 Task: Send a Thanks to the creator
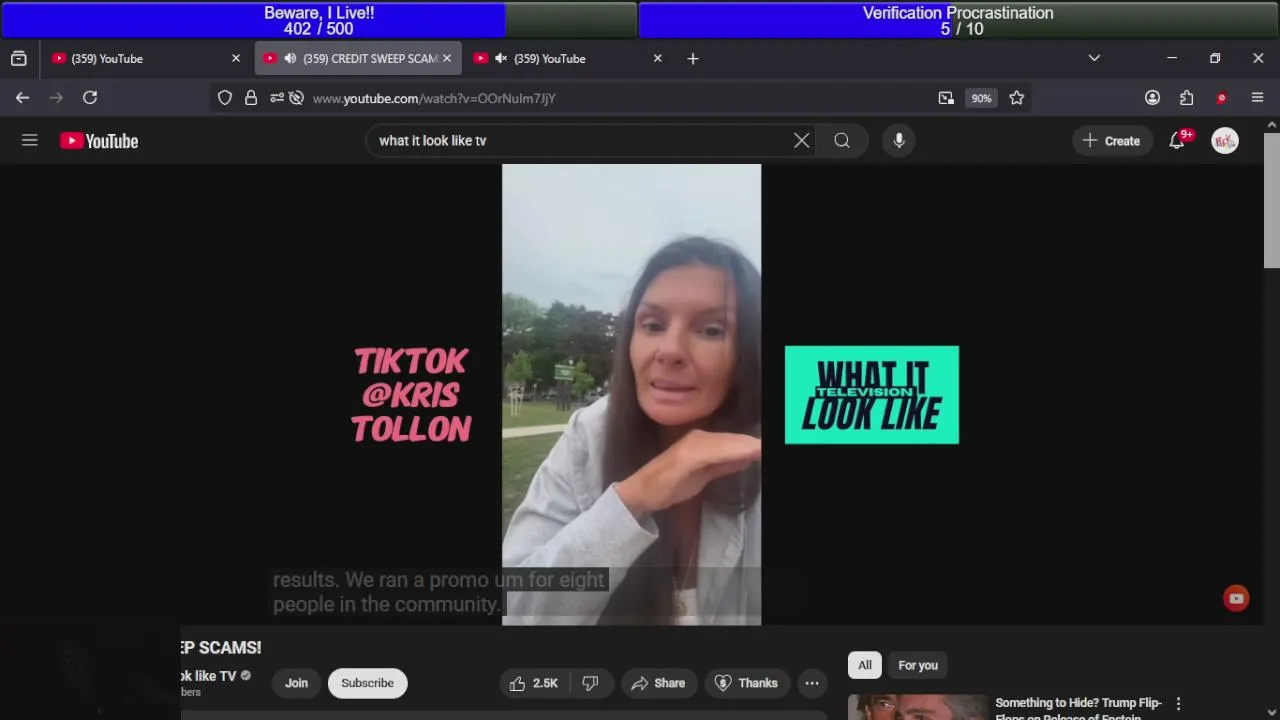pos(746,683)
